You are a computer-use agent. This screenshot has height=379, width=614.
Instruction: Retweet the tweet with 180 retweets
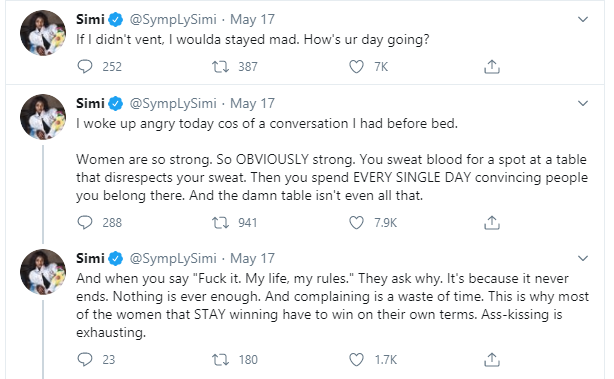tap(220, 359)
